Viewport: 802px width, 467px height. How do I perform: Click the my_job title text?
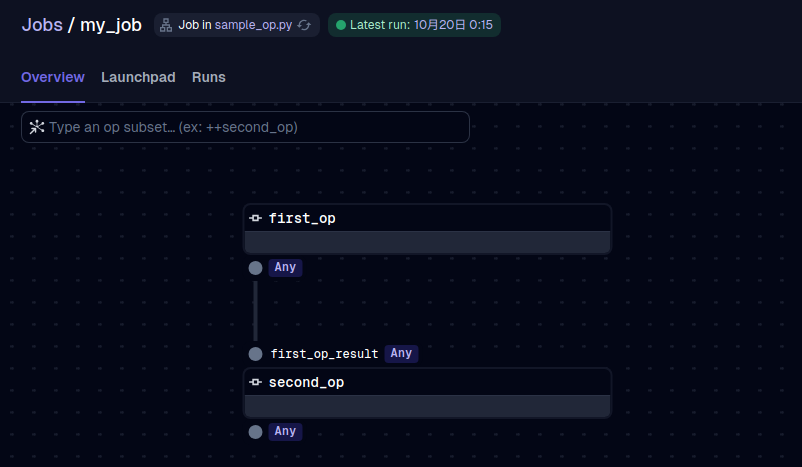pos(111,25)
